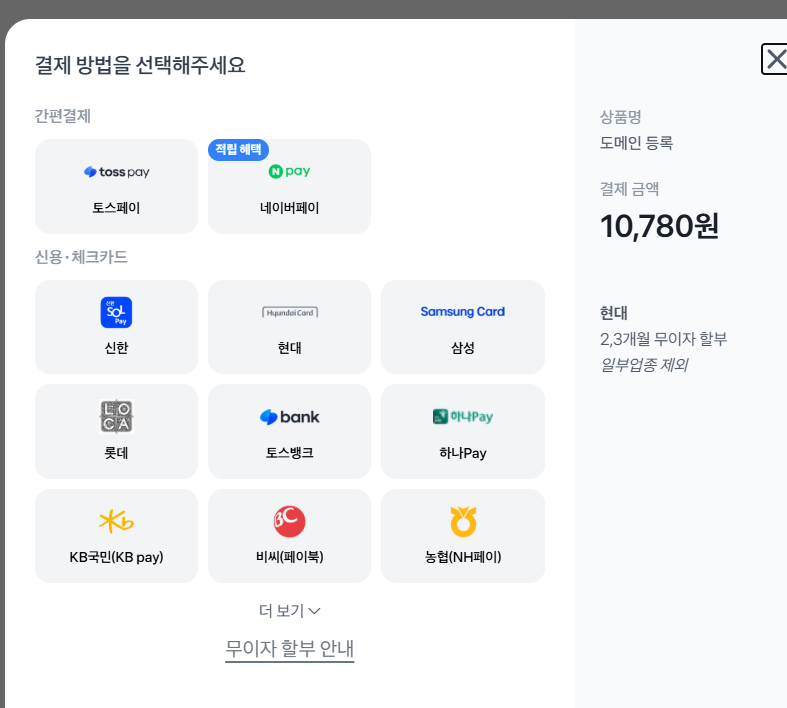Screen dimensions: 787x708
Task: Click the 10,780원 payment amount
Action: (660, 226)
